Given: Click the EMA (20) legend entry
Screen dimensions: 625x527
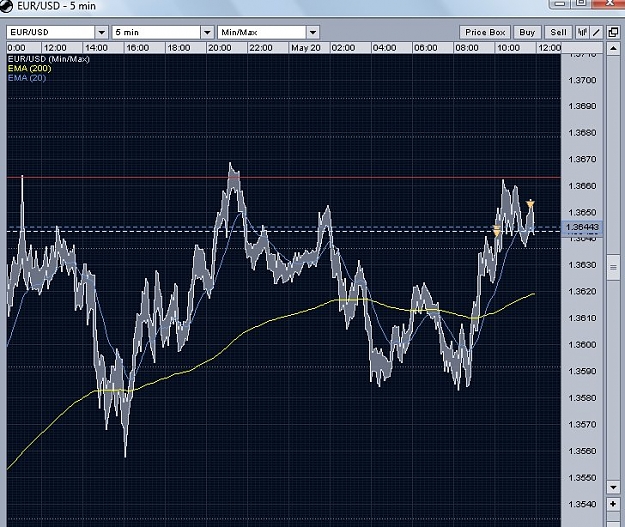Looking at the screenshot, I should click(x=27, y=78).
